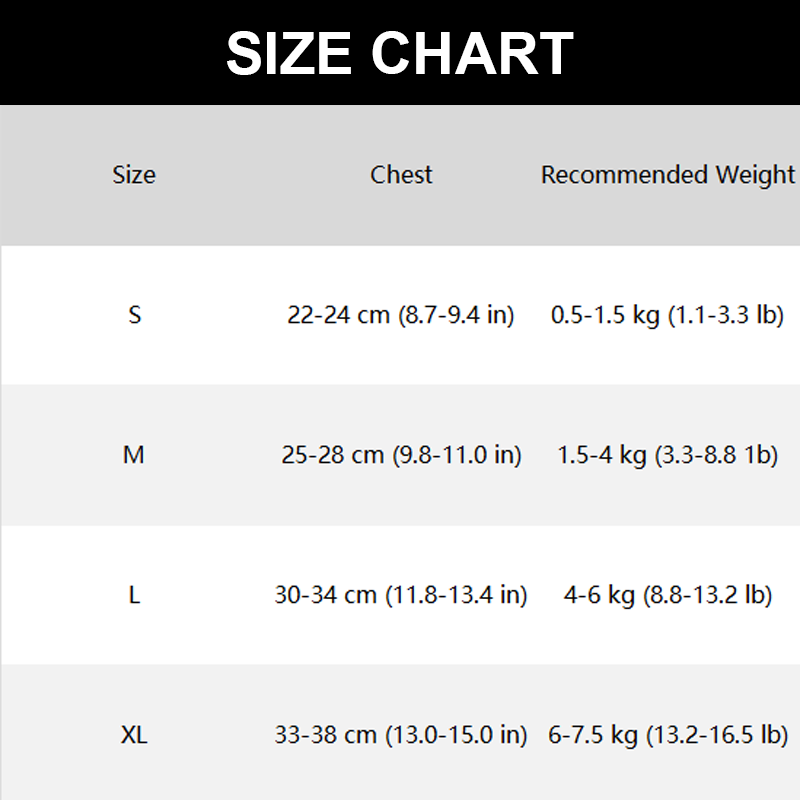Select the Size column header
Screen dimensions: 800x800
[x=134, y=175]
